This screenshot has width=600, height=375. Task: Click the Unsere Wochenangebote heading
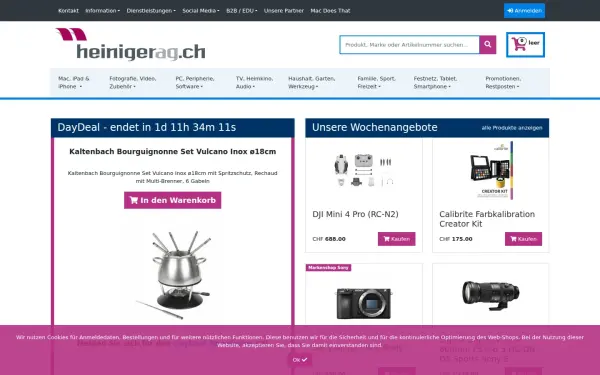(375, 127)
